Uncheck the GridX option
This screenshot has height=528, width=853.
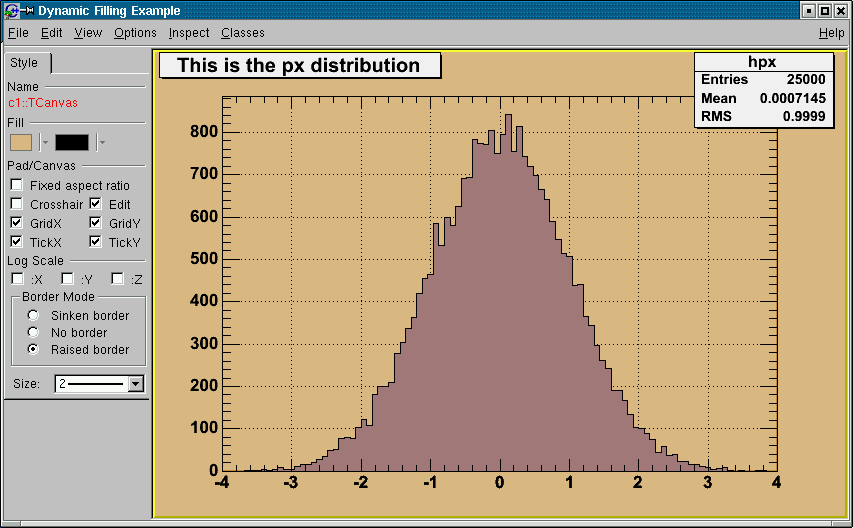click(17, 223)
